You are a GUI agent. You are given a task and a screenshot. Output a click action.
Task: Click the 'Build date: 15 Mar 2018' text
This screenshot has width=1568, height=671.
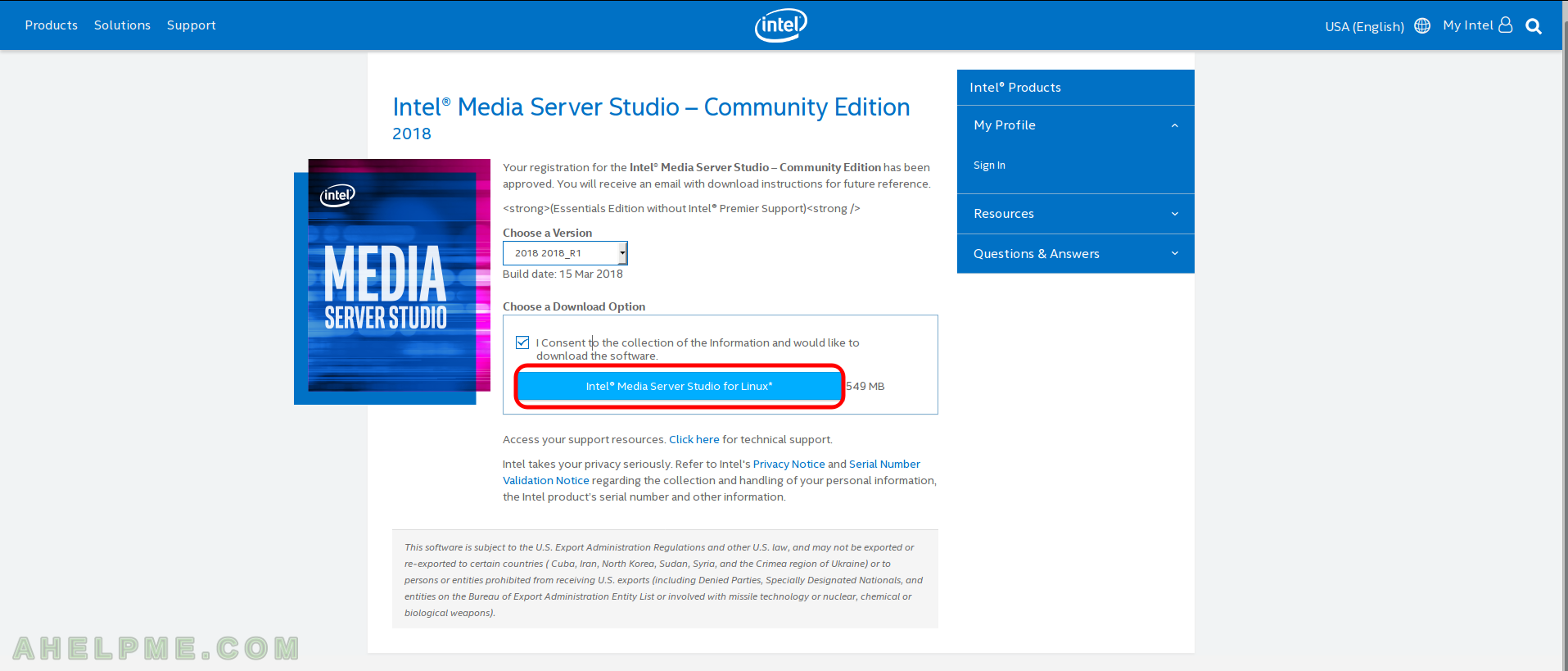[x=563, y=274]
